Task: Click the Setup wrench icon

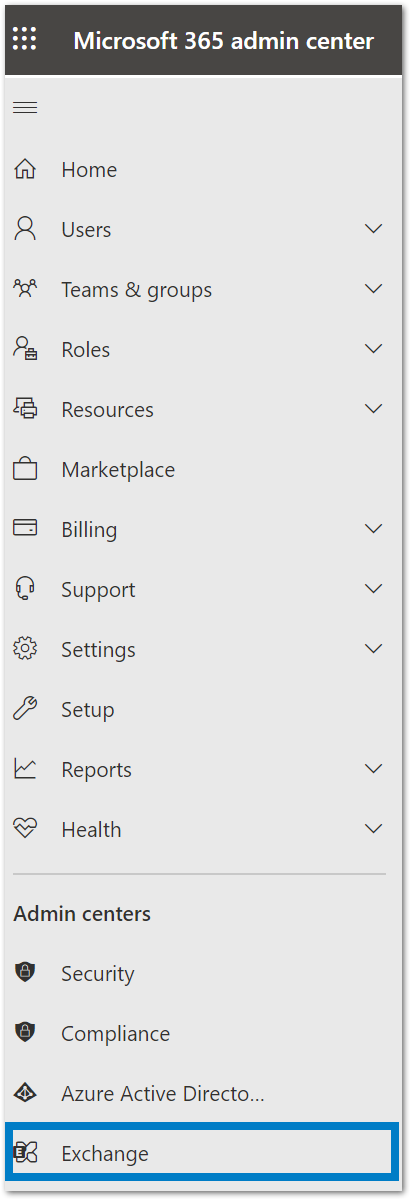Action: 25,709
